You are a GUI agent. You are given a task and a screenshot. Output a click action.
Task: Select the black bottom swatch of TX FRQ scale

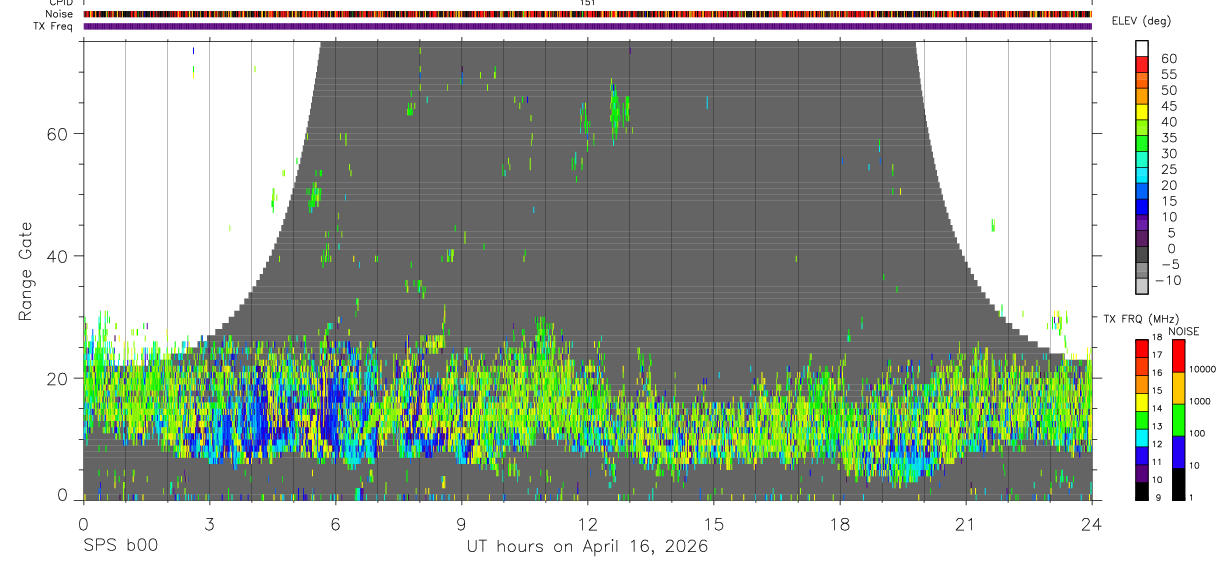click(1141, 491)
